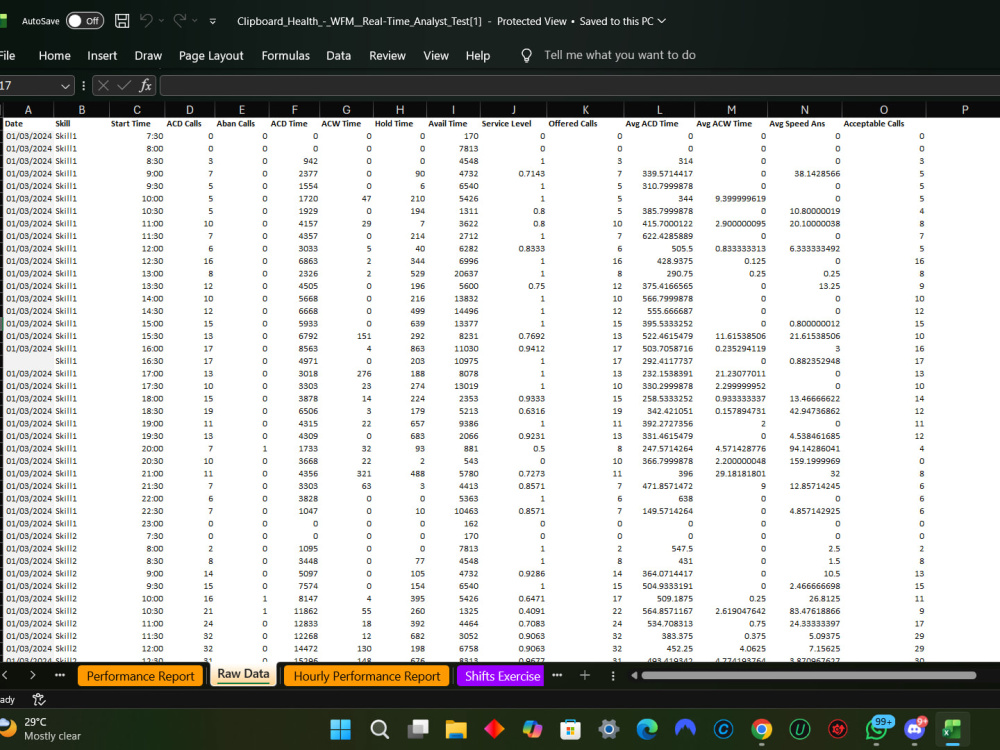This screenshot has width=1000, height=750.
Task: Add a new sheet with plus icon
Action: click(x=584, y=675)
